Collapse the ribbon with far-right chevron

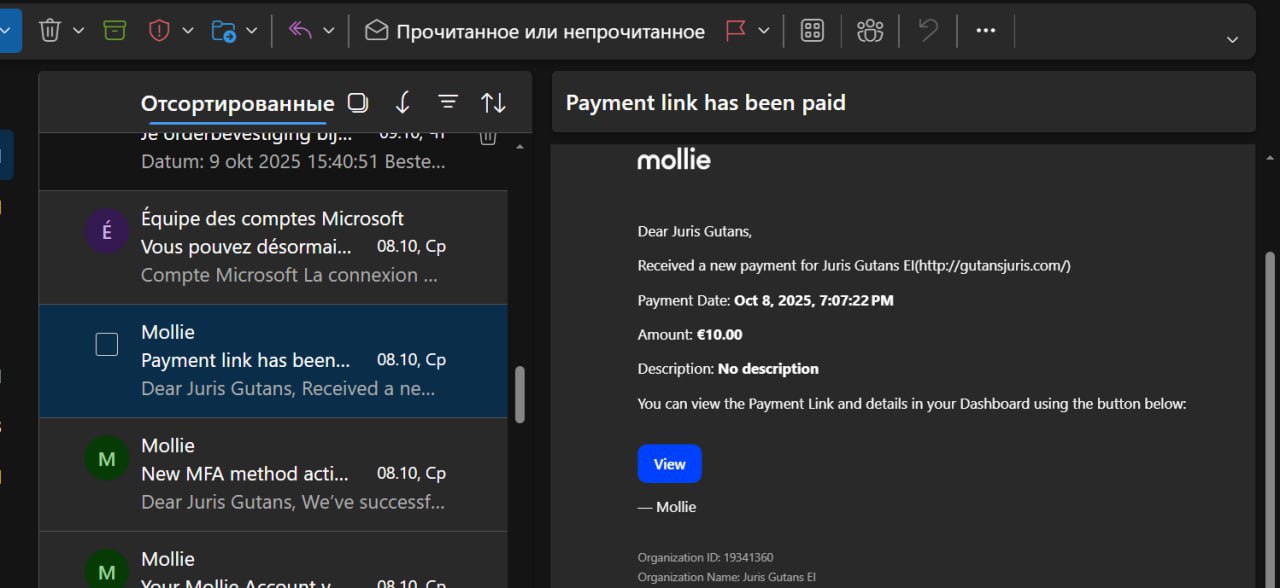[1233, 39]
